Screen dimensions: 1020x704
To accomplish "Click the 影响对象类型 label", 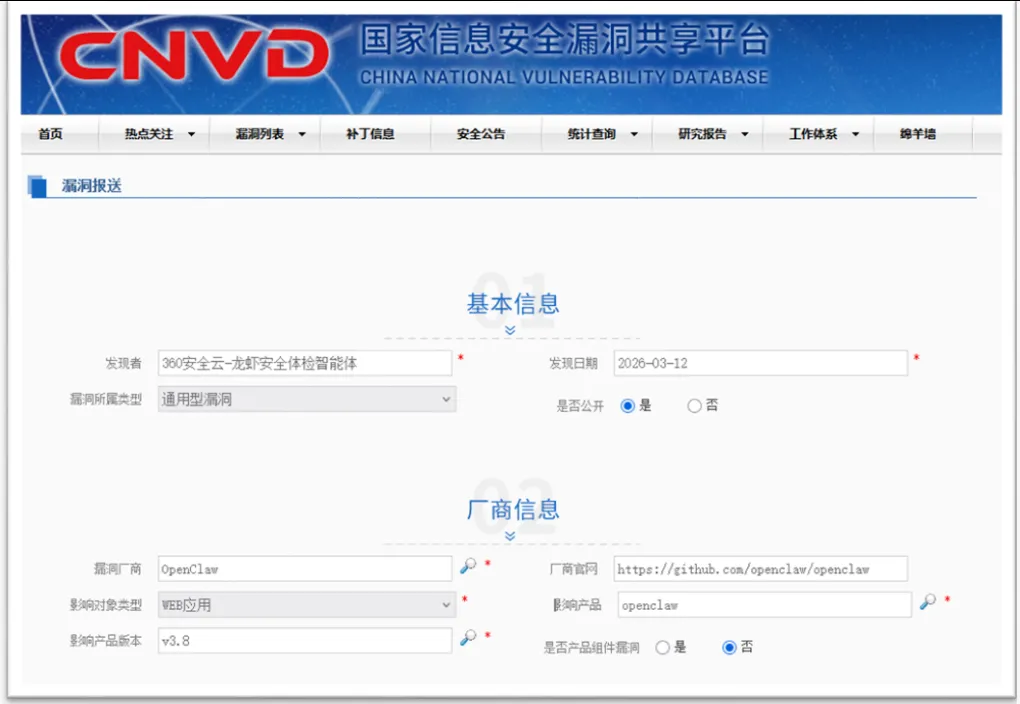I will tap(105, 604).
